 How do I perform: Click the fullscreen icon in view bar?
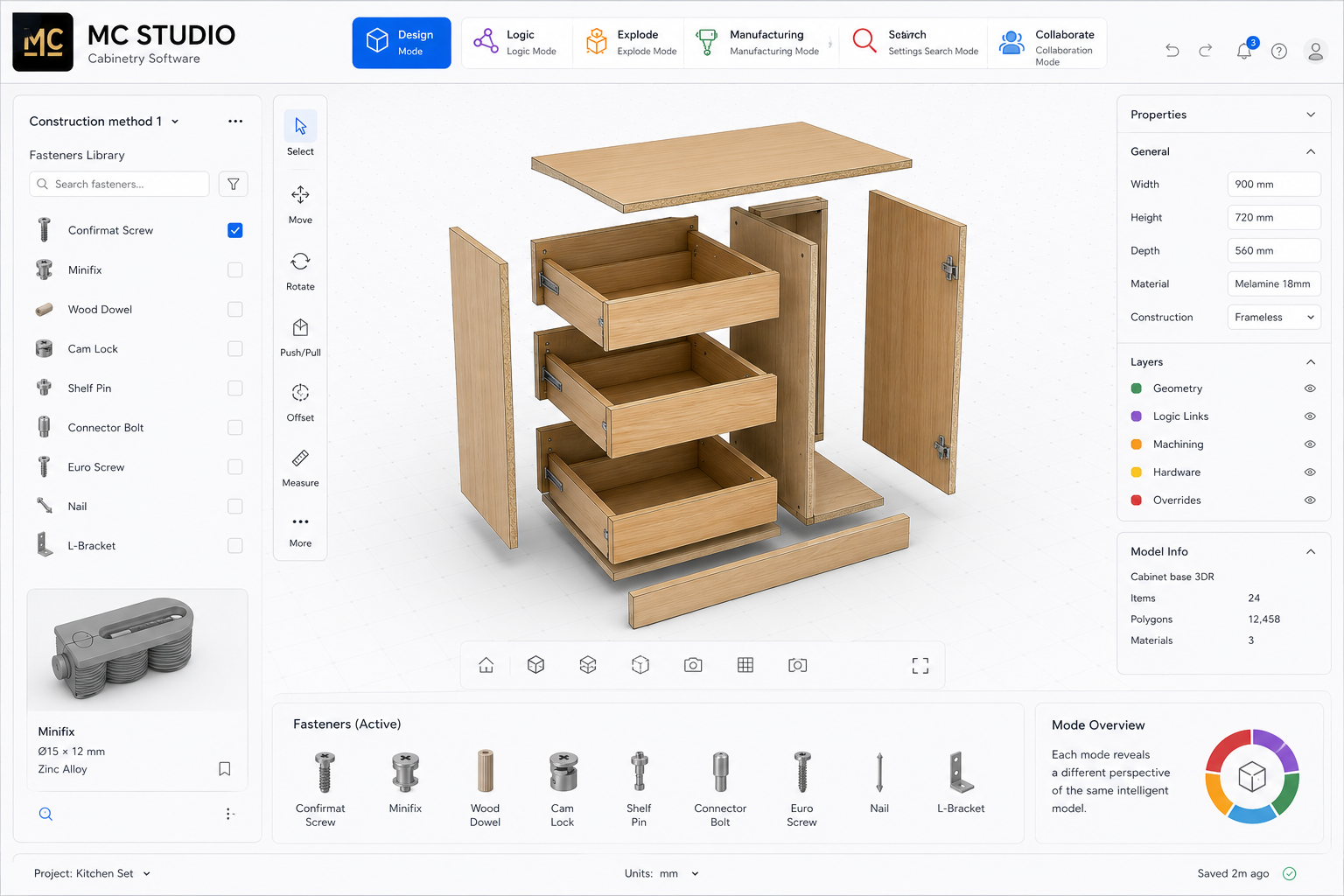pos(920,666)
